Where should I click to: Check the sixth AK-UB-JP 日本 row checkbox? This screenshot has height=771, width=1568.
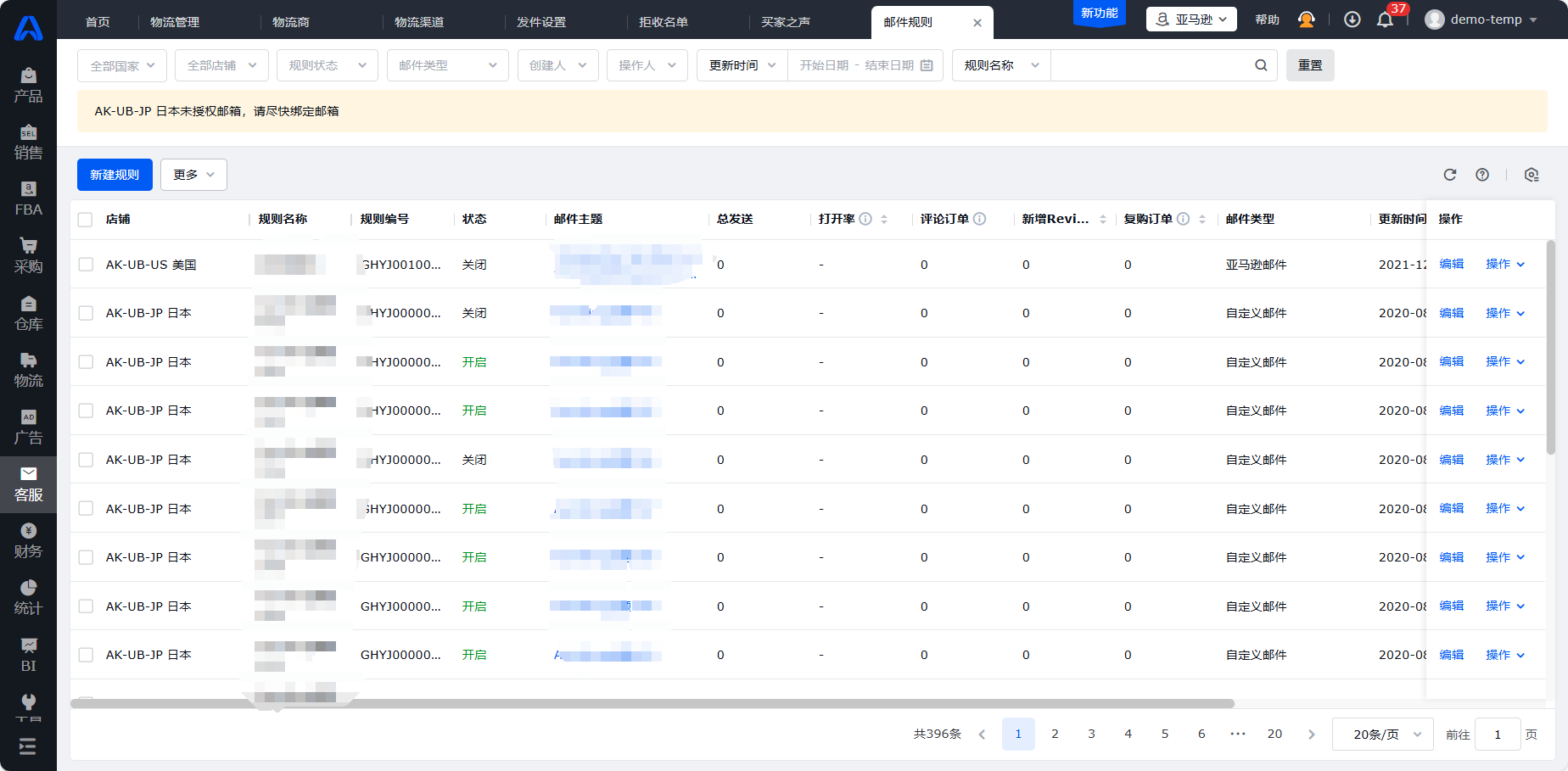(85, 557)
